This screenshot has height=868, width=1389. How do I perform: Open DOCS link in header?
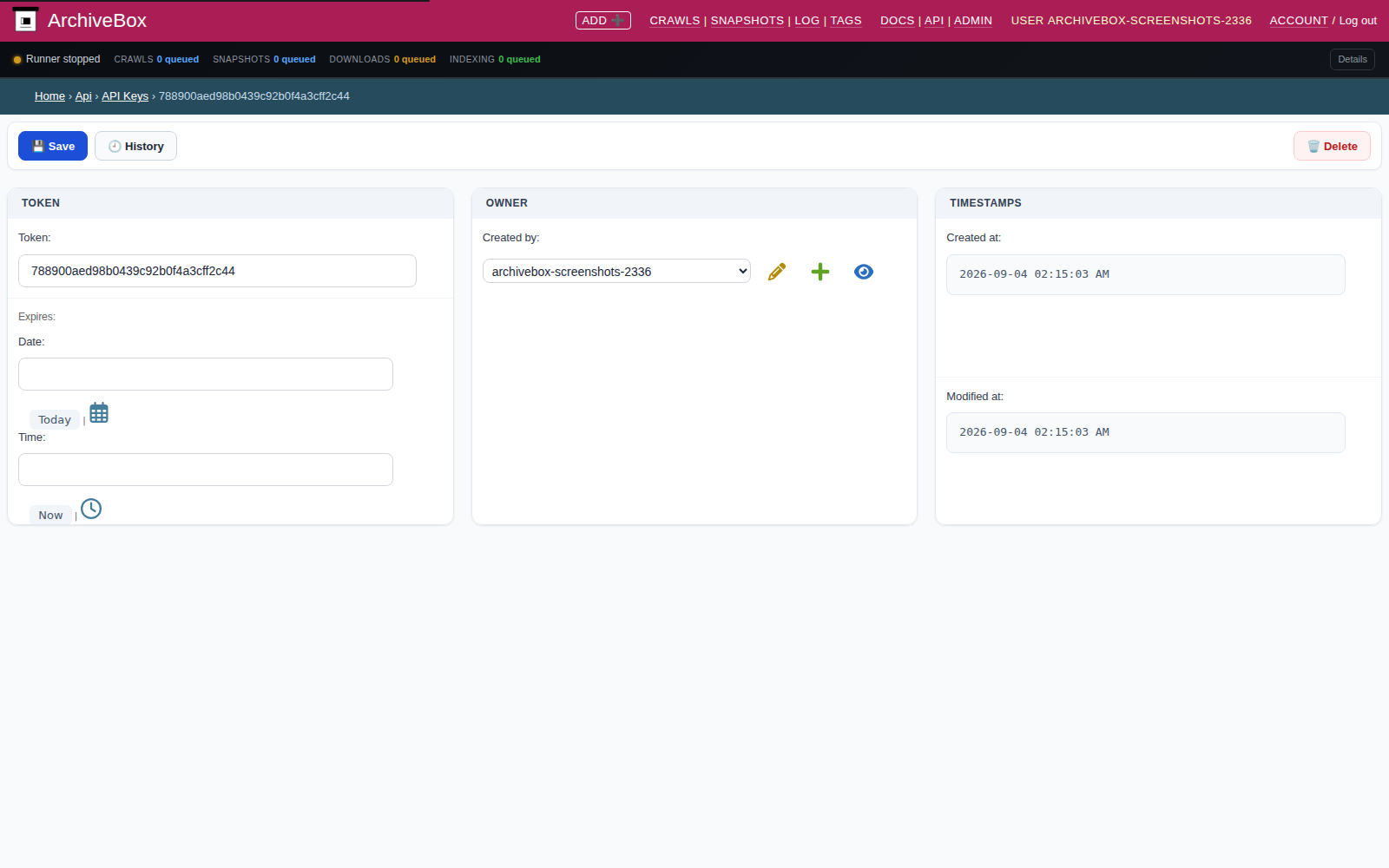897,20
